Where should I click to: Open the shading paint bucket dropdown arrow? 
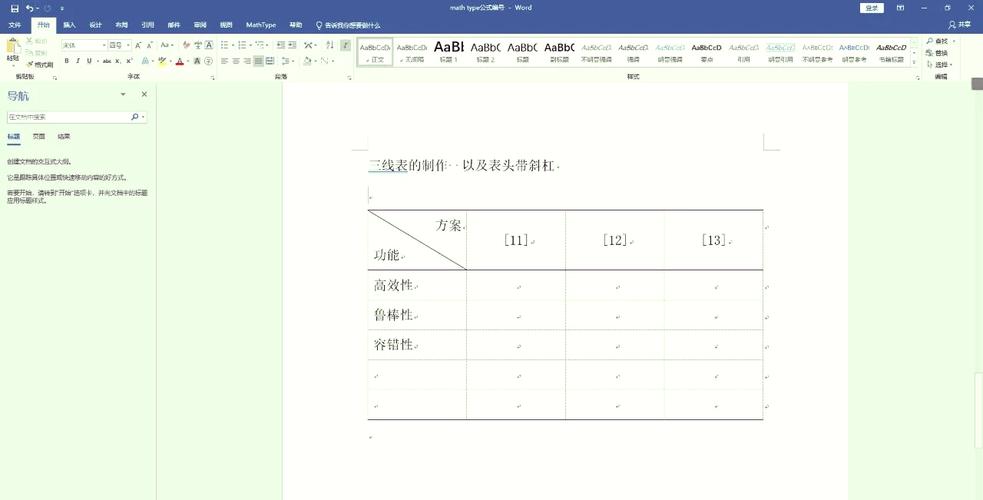(314, 61)
